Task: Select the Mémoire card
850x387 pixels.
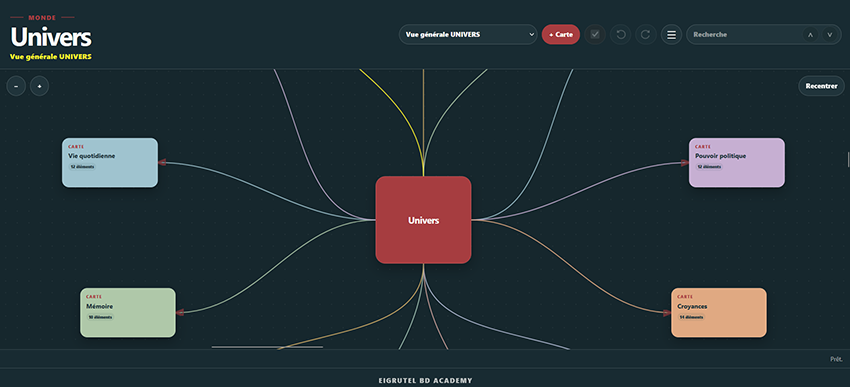Action: 128,313
